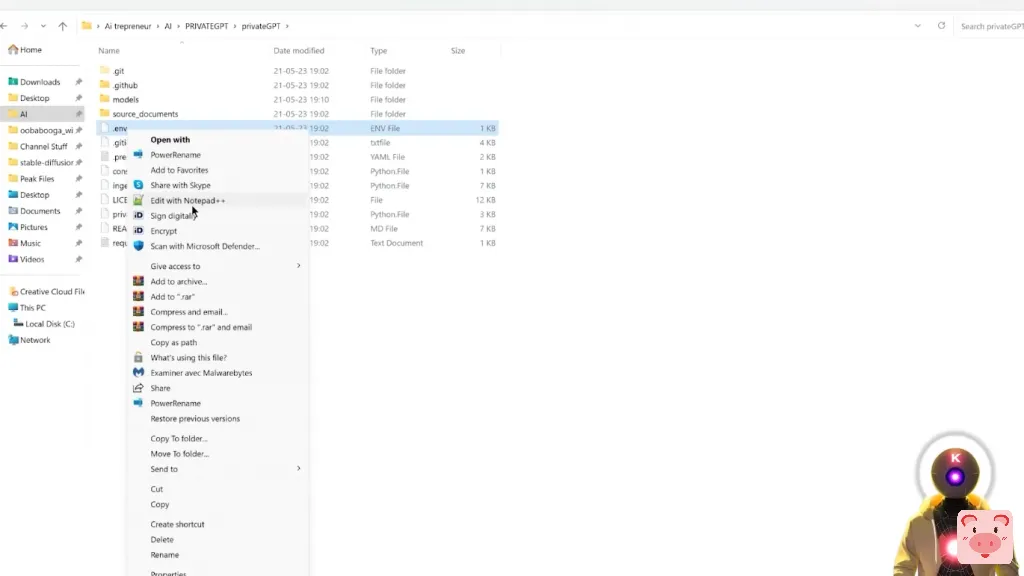The width and height of the screenshot is (1024, 576).
Task: Sort by Size column header
Action: 458,50
